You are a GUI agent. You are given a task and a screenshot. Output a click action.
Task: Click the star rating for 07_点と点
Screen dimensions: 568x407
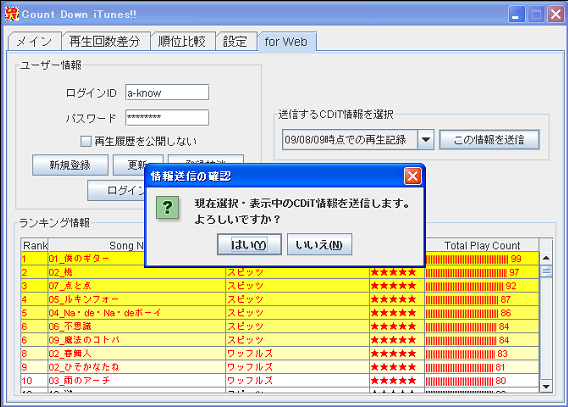(x=393, y=286)
